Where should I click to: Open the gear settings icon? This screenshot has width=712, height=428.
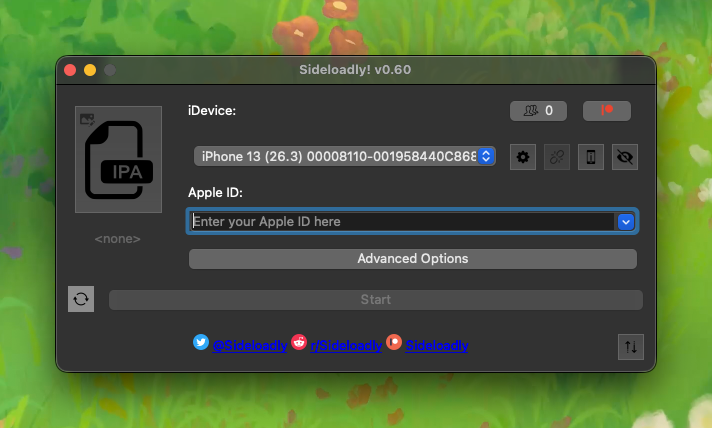click(523, 157)
